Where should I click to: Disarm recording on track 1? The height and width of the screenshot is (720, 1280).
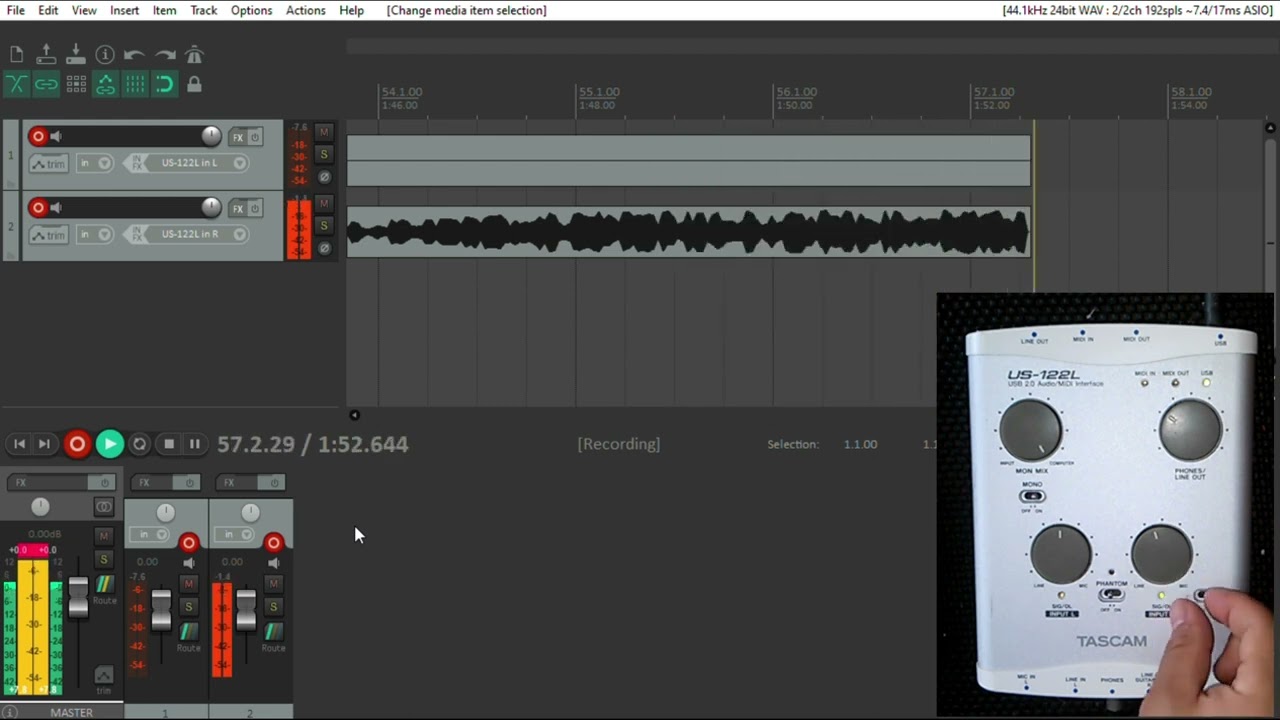click(x=38, y=136)
